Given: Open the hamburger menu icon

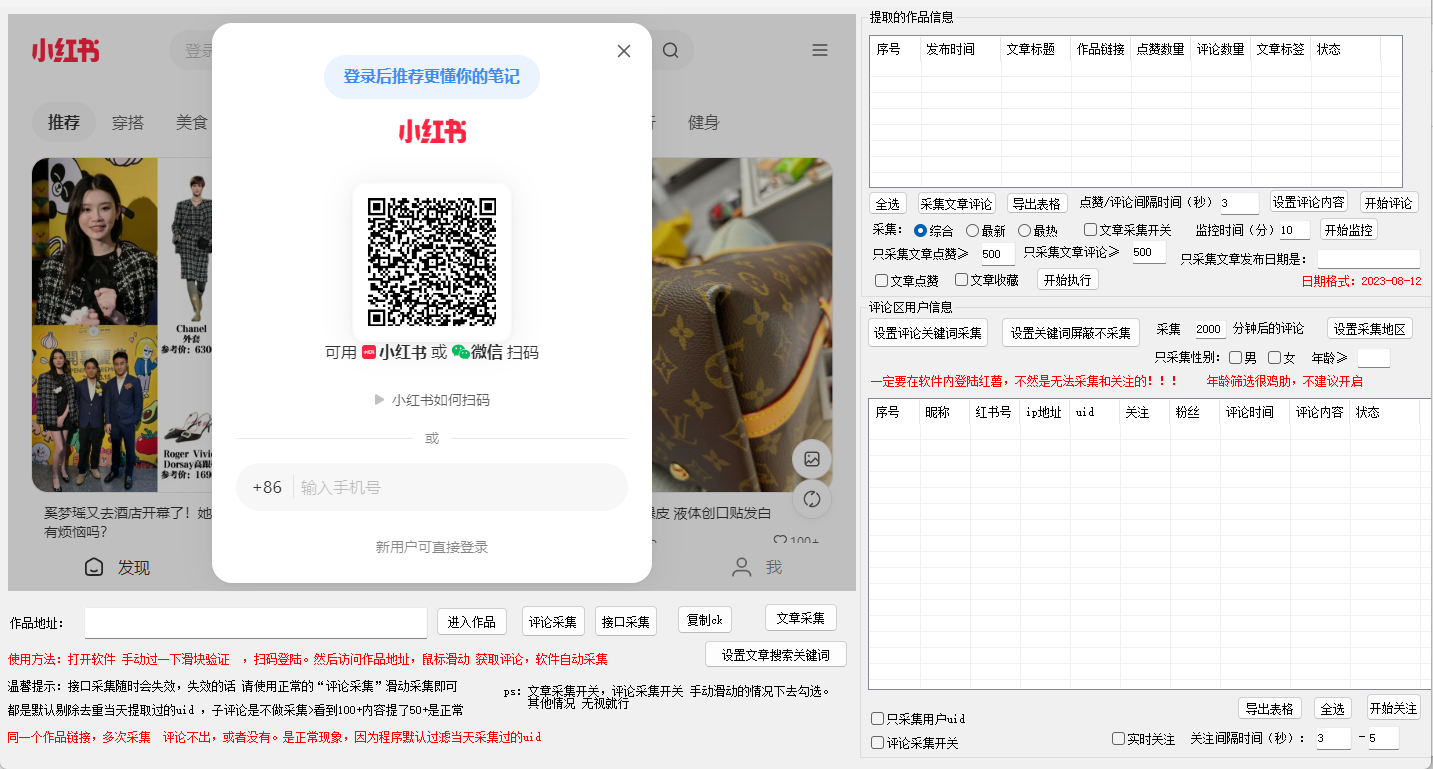Looking at the screenshot, I should (820, 51).
